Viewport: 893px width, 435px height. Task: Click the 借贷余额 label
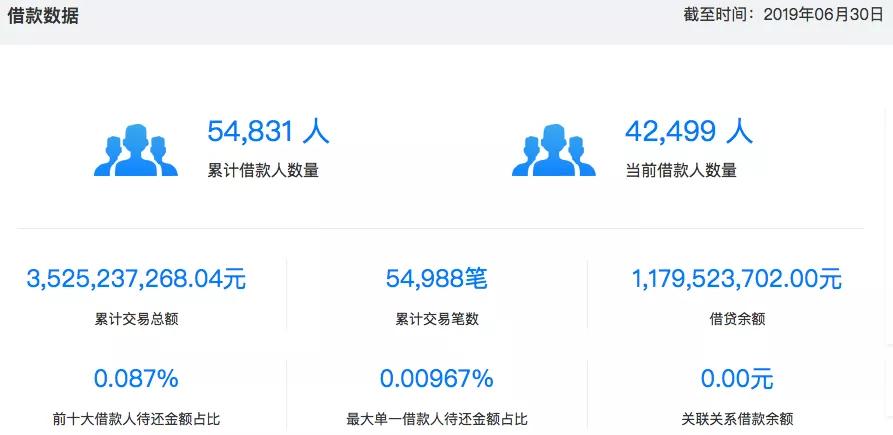tap(737, 319)
